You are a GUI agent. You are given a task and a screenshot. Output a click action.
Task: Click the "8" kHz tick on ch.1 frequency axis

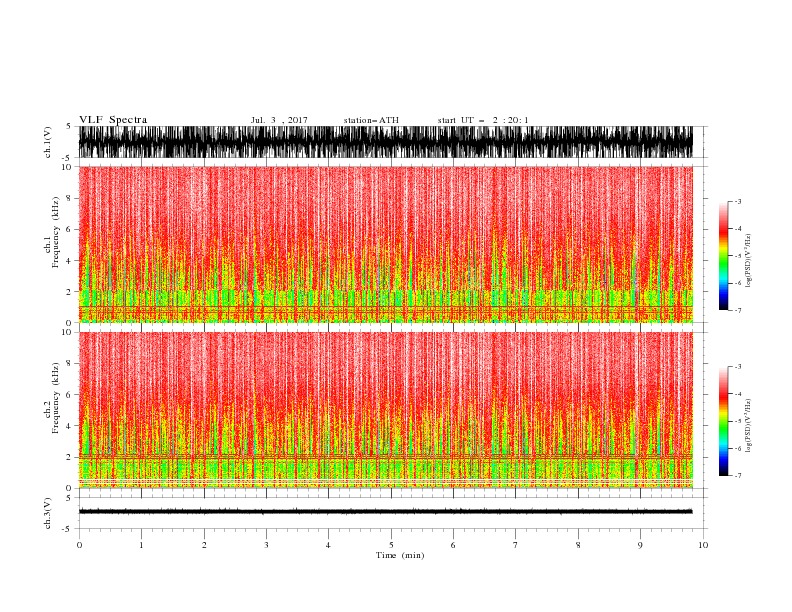(70, 198)
